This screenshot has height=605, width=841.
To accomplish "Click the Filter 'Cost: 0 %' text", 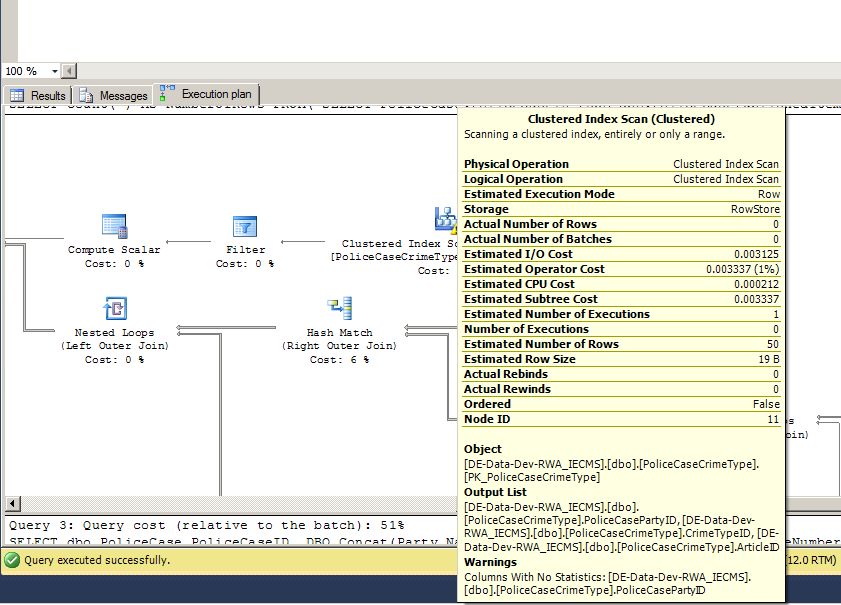I will 245,263.
